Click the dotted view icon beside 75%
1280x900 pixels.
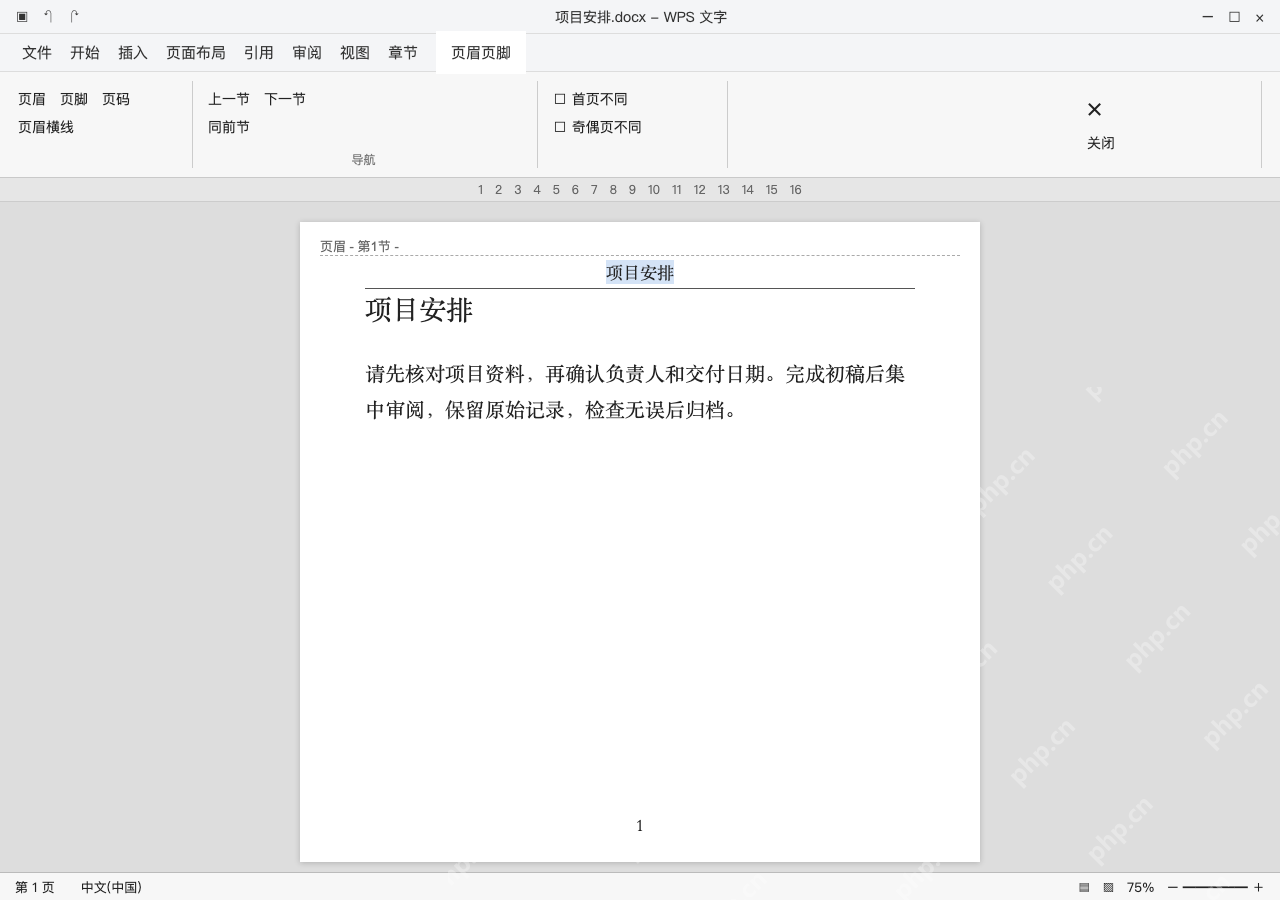coord(1108,887)
